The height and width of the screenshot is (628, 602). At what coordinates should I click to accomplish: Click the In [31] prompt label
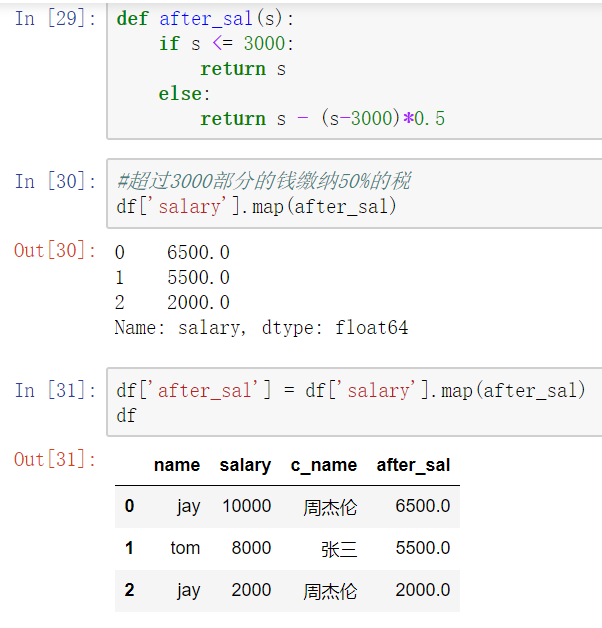click(x=55, y=390)
